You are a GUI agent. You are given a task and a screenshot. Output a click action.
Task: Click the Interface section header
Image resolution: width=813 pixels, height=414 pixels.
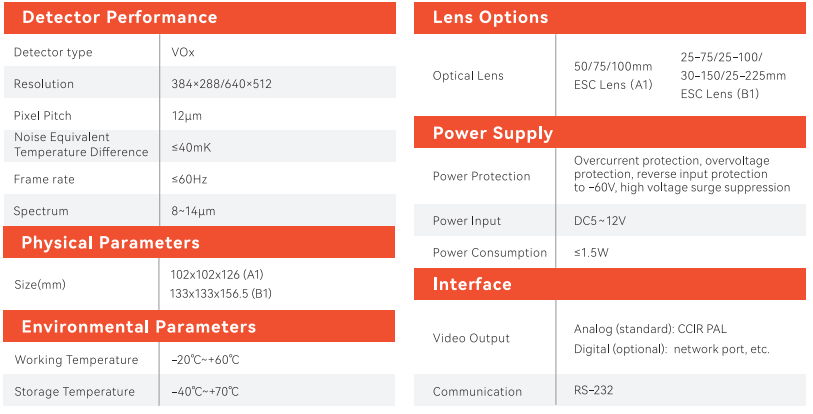(x=472, y=285)
